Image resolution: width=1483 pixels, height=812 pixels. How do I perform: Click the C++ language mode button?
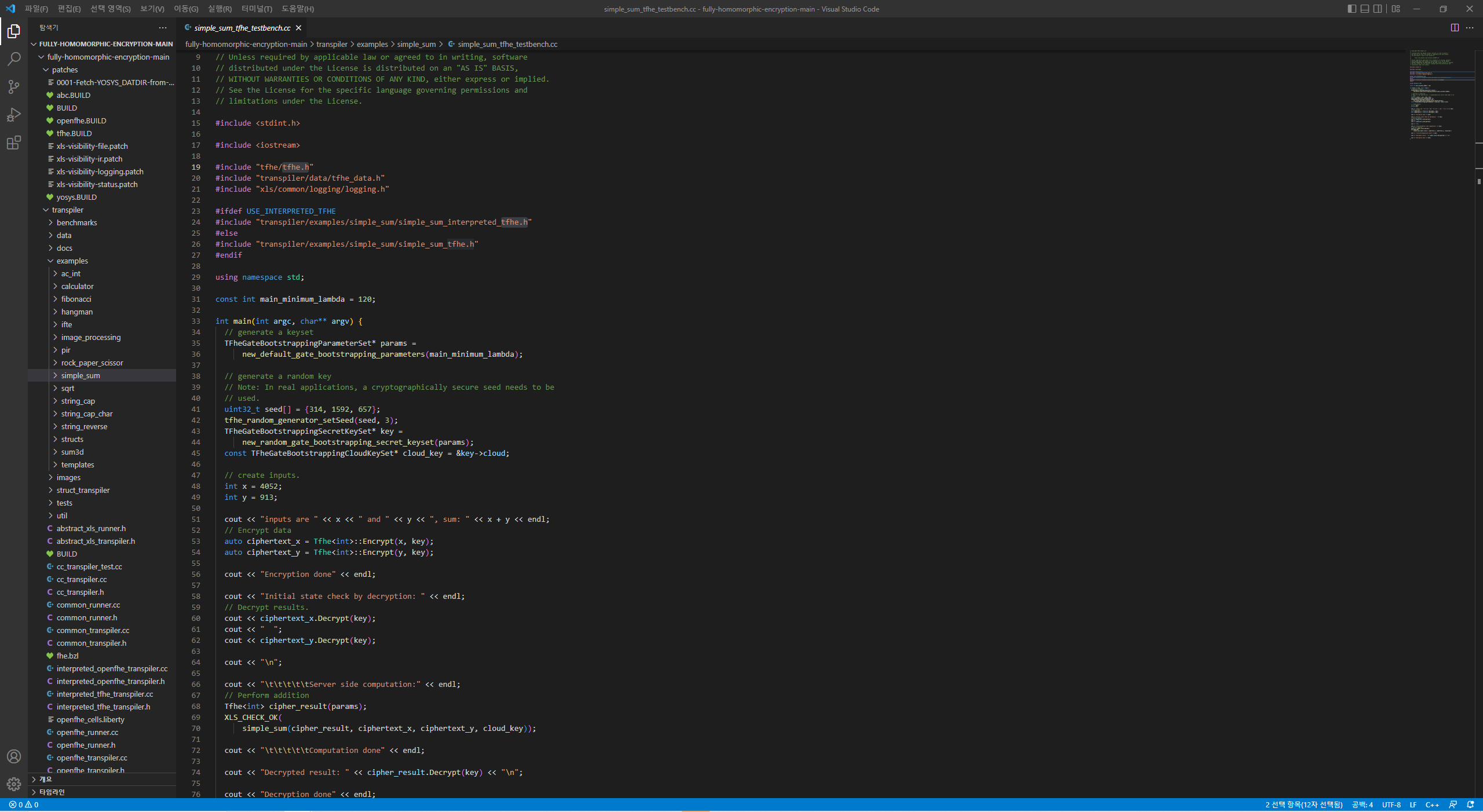1432,804
